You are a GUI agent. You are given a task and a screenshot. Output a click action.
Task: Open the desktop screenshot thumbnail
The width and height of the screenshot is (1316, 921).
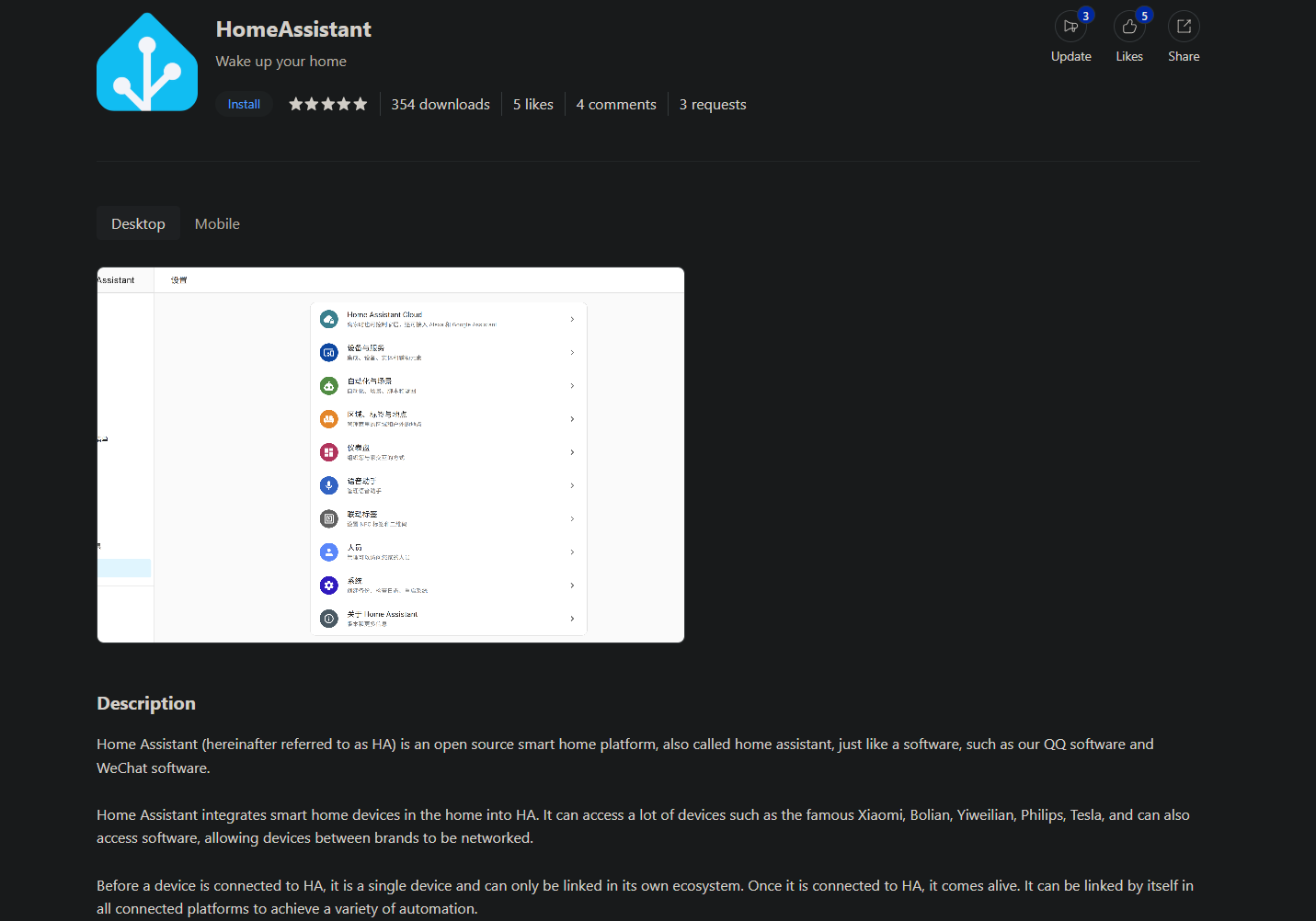391,455
